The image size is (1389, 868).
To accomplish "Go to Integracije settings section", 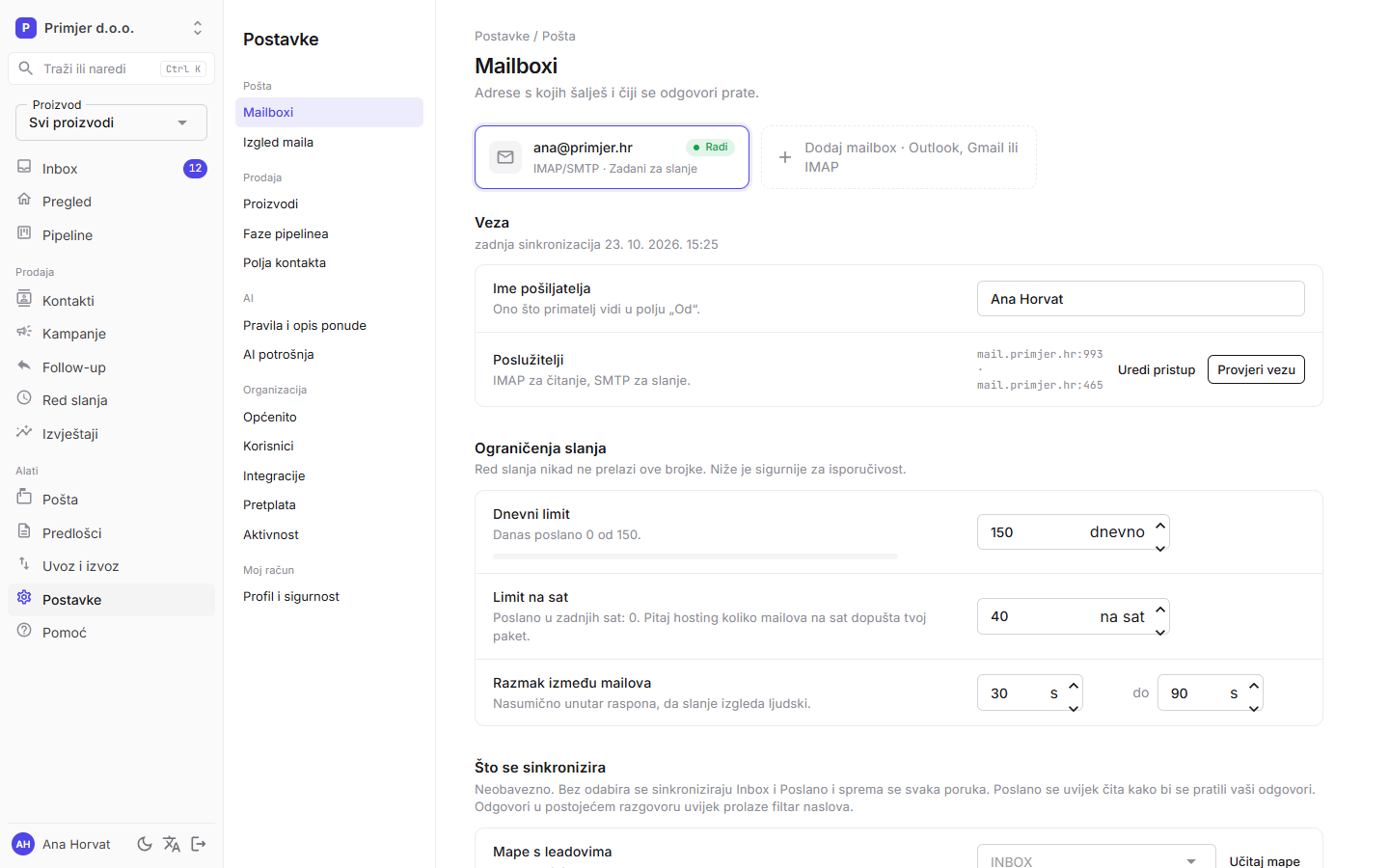I will click(x=329, y=475).
